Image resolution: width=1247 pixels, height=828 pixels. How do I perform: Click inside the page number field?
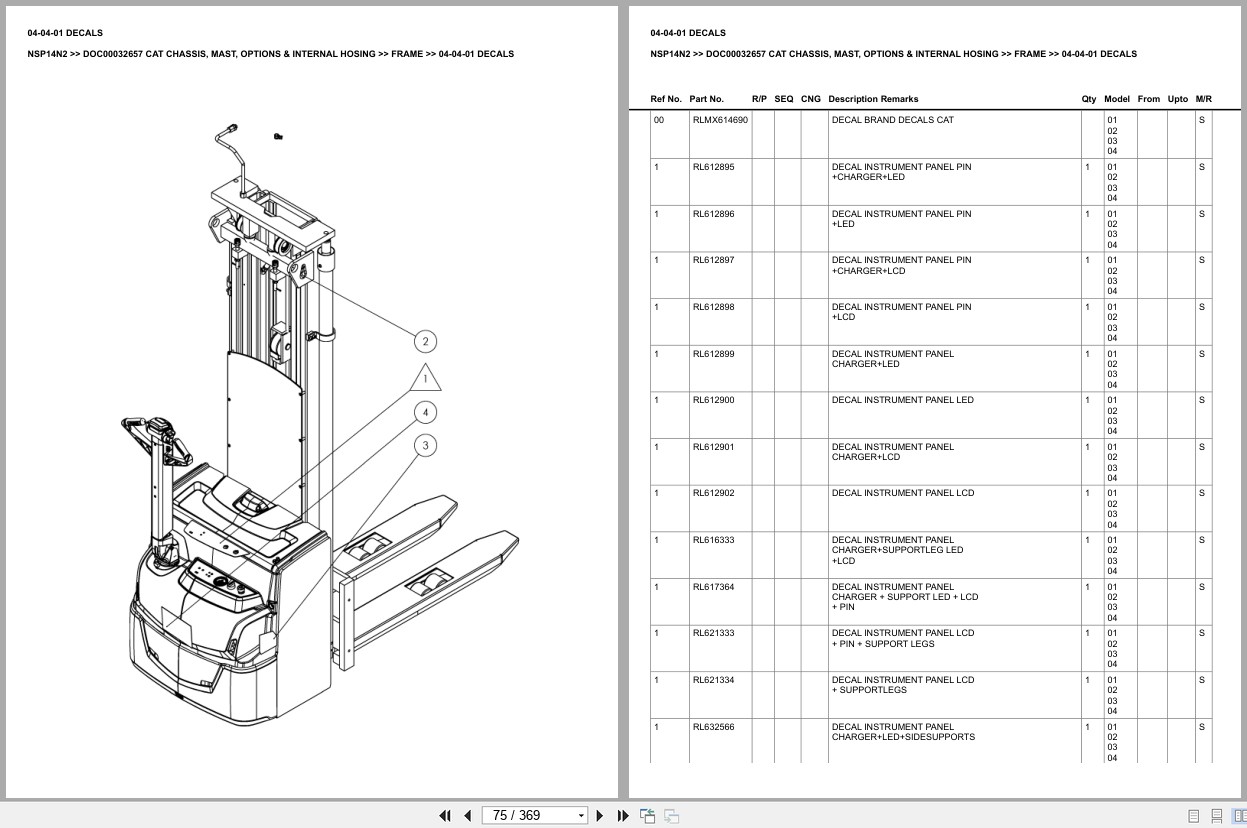[x=520, y=816]
